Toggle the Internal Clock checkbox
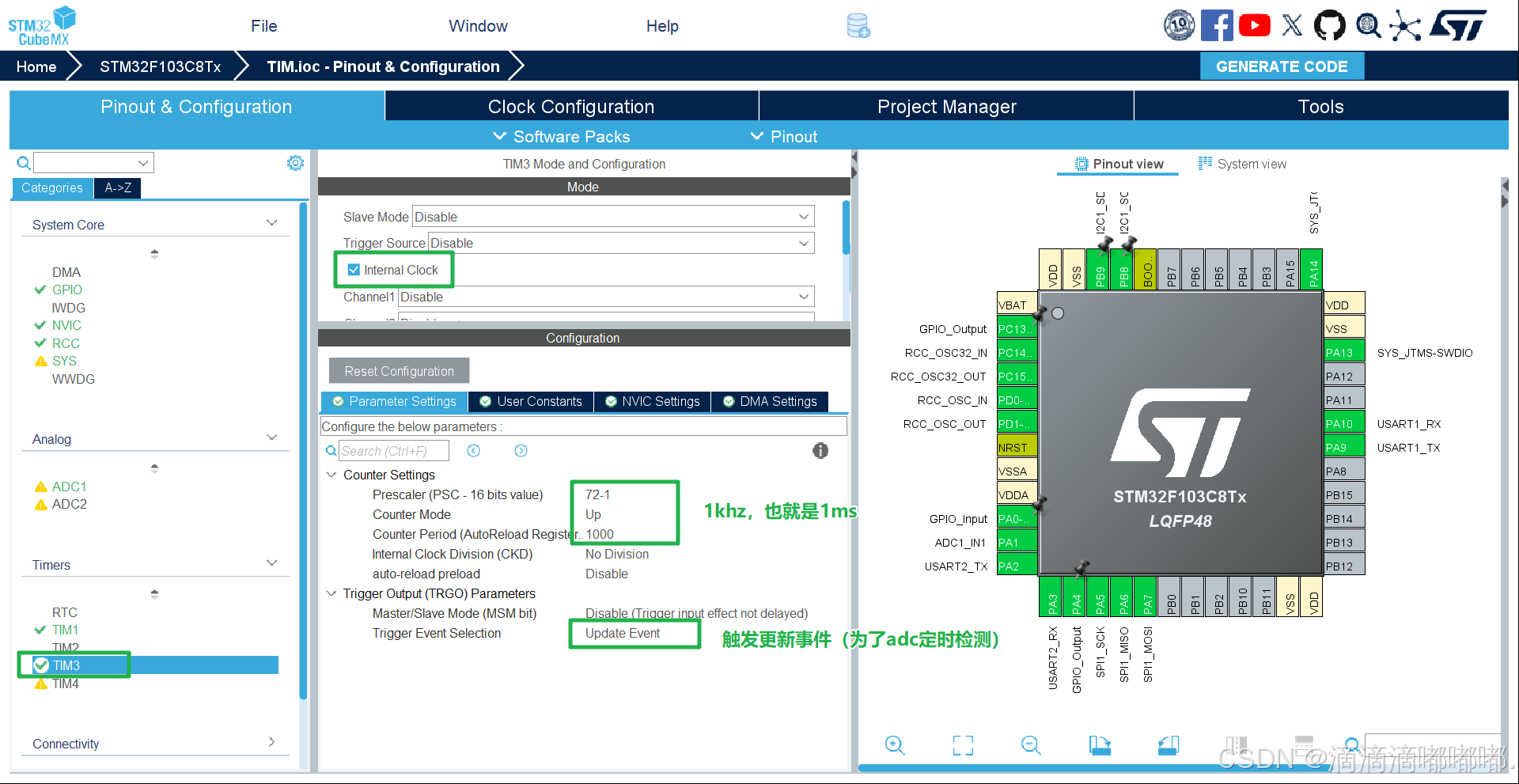 tap(354, 270)
